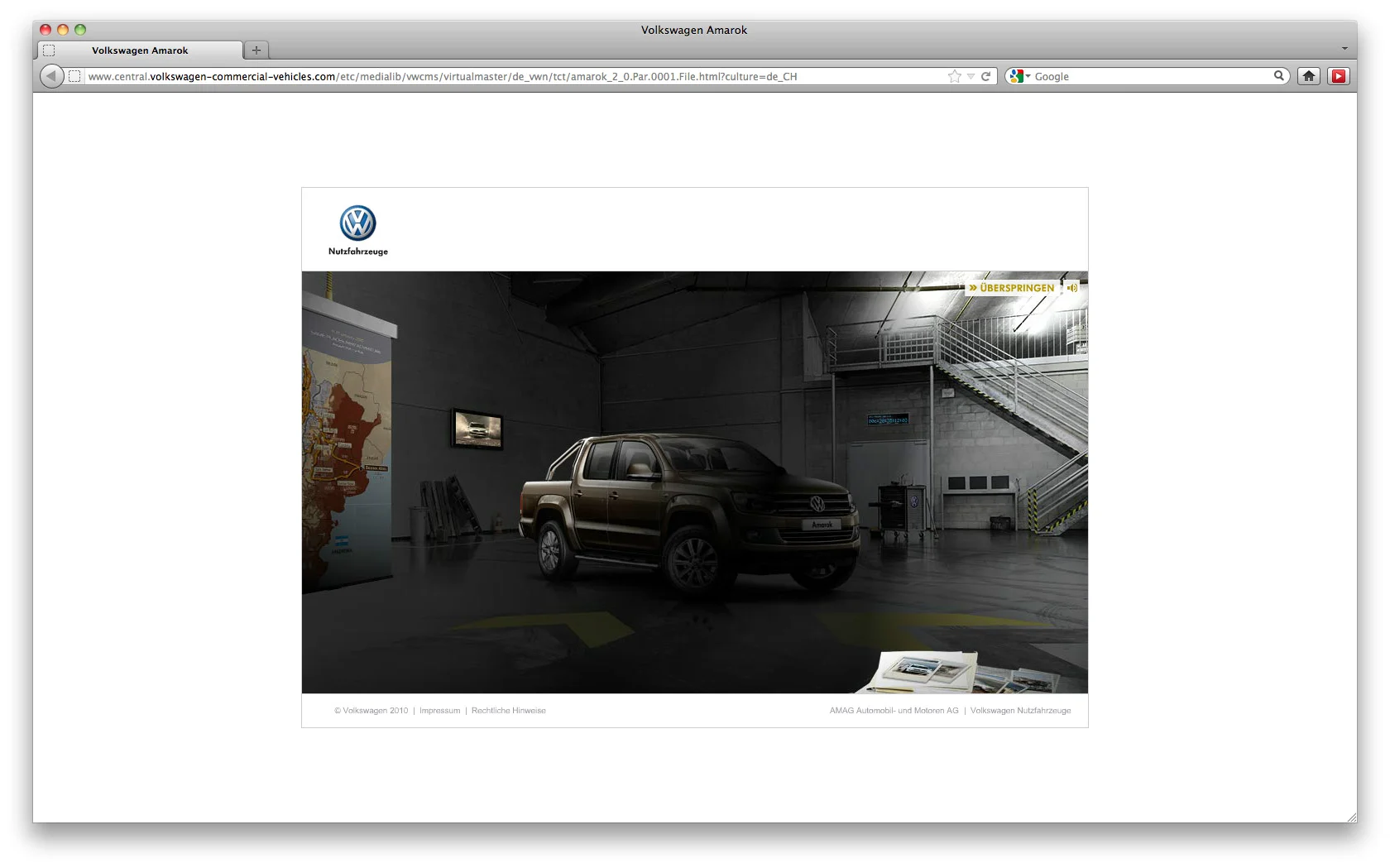Click the red play-button toolbar icon
This screenshot has height=868, width=1390.
point(1339,76)
